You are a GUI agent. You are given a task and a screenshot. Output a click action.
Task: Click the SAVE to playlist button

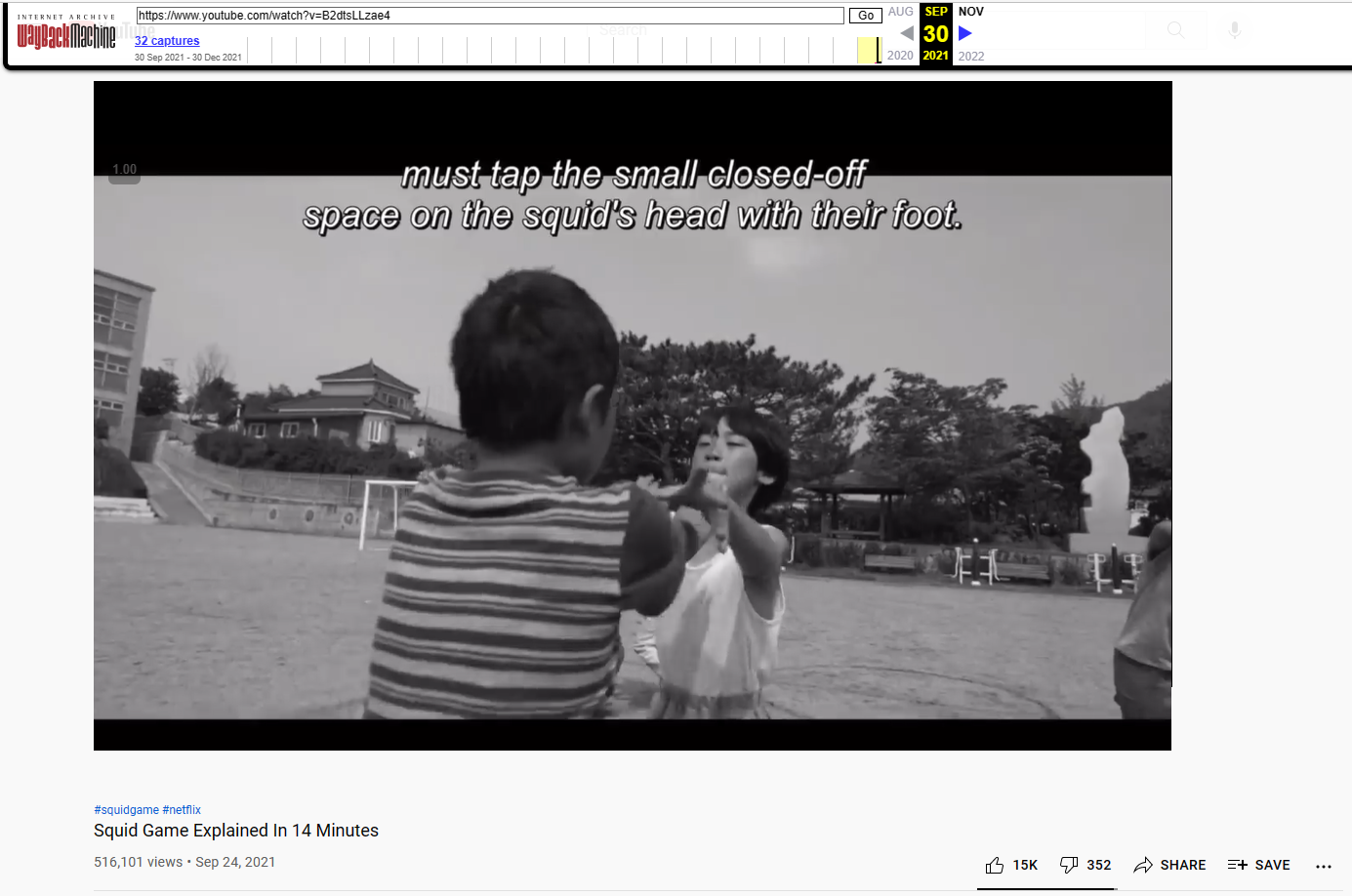pos(1259,865)
